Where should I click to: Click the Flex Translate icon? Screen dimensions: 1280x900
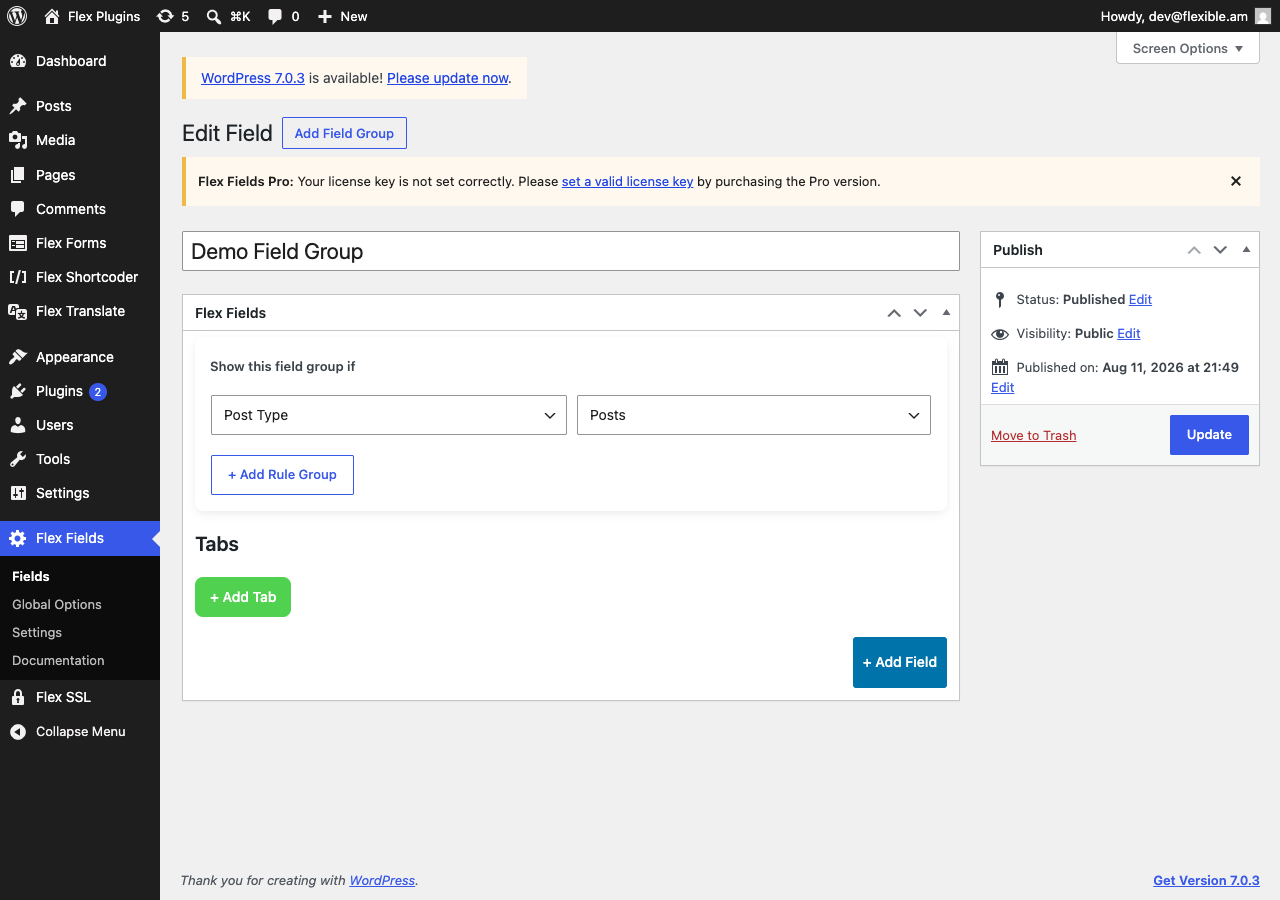tap(18, 311)
